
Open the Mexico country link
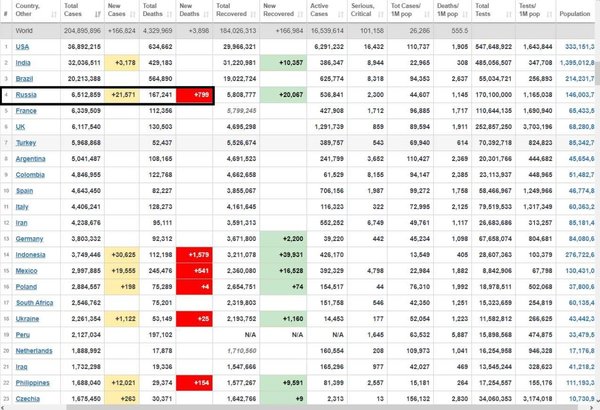[26, 271]
